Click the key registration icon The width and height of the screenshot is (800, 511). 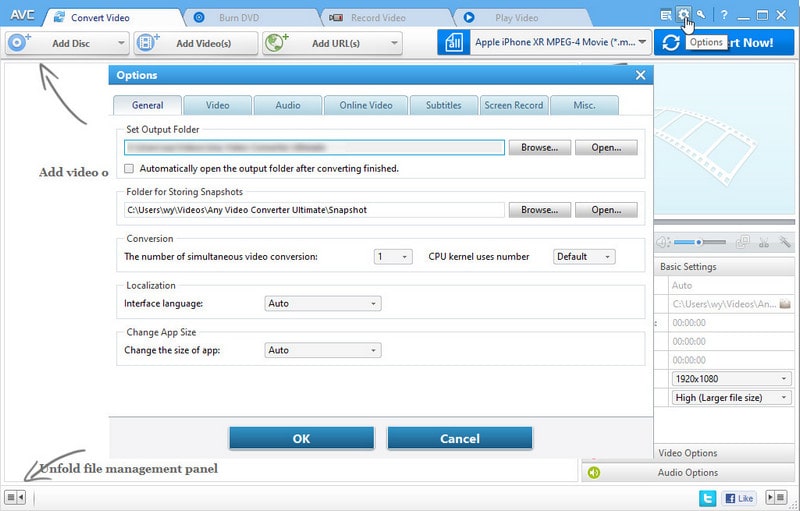(702, 15)
